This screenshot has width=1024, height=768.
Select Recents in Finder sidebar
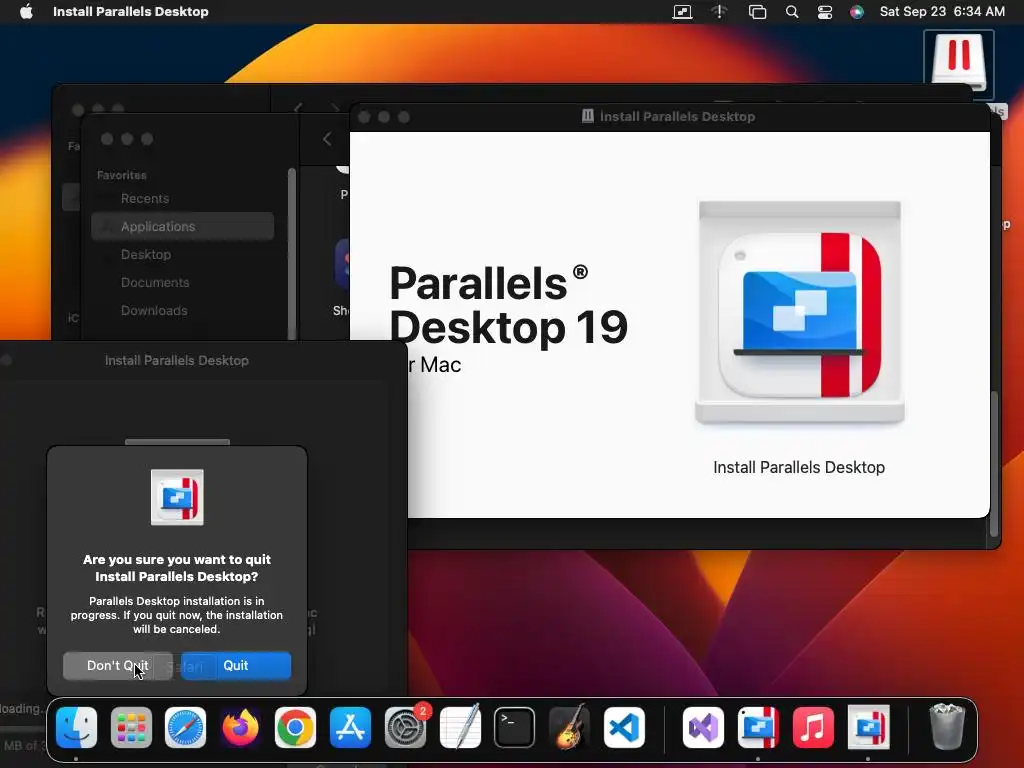[144, 199]
